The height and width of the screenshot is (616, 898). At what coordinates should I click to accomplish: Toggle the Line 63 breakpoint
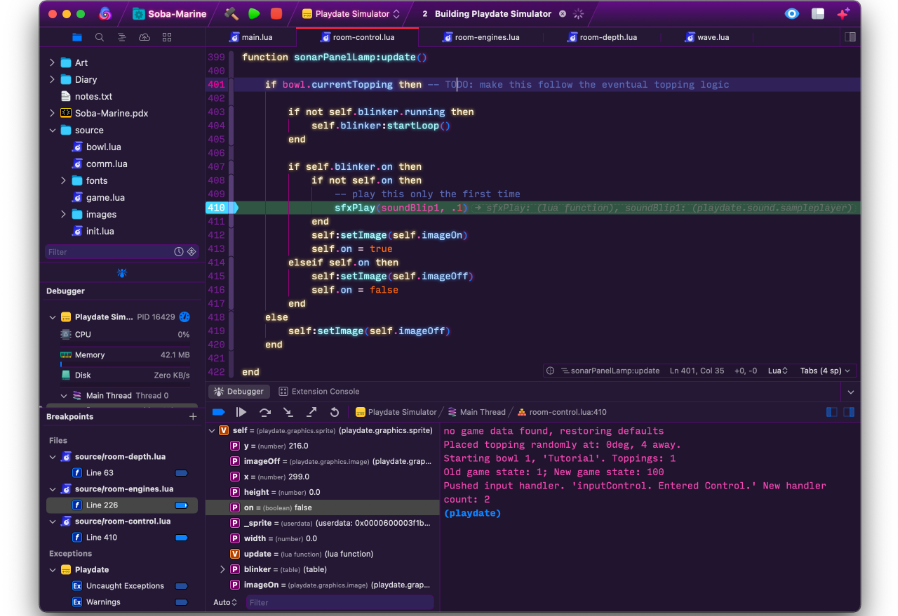pos(181,473)
